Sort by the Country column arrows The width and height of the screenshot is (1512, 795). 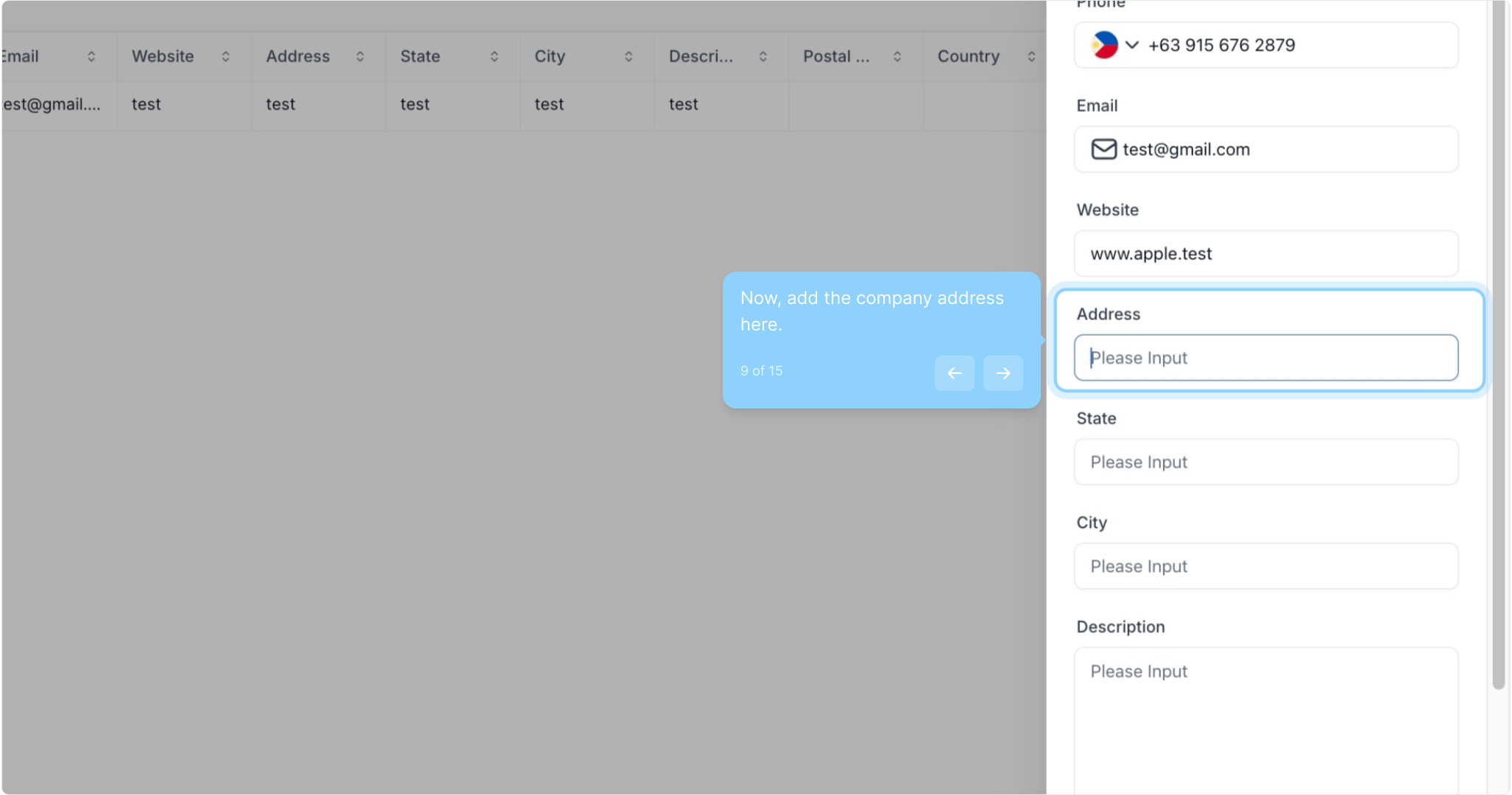[x=1031, y=57]
